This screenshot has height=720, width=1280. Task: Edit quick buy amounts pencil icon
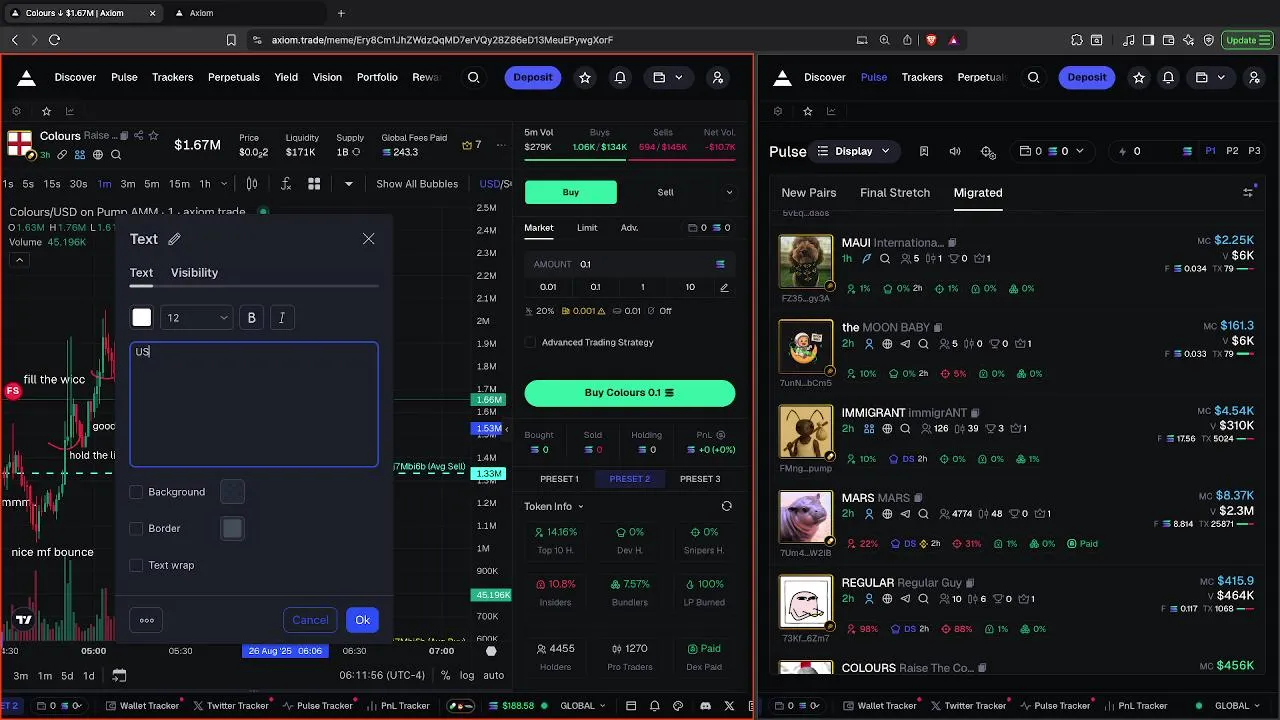pos(724,287)
